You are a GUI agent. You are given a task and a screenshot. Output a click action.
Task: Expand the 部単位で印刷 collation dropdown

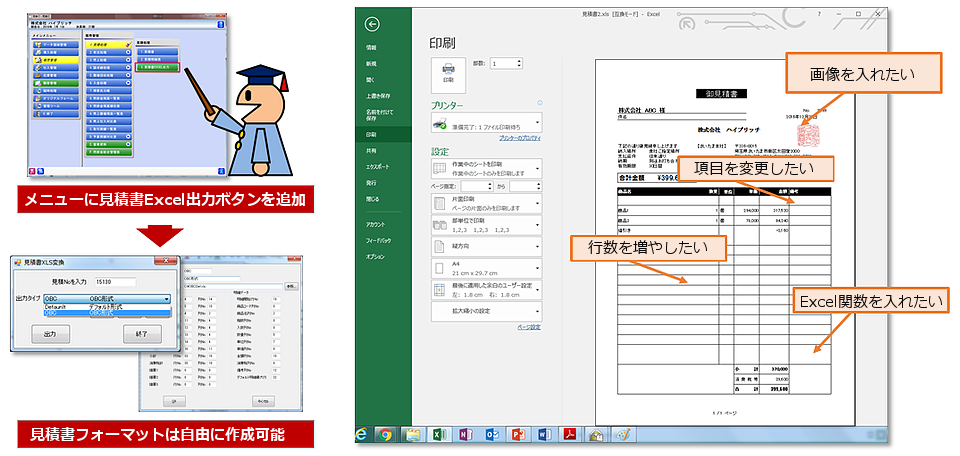click(x=487, y=225)
